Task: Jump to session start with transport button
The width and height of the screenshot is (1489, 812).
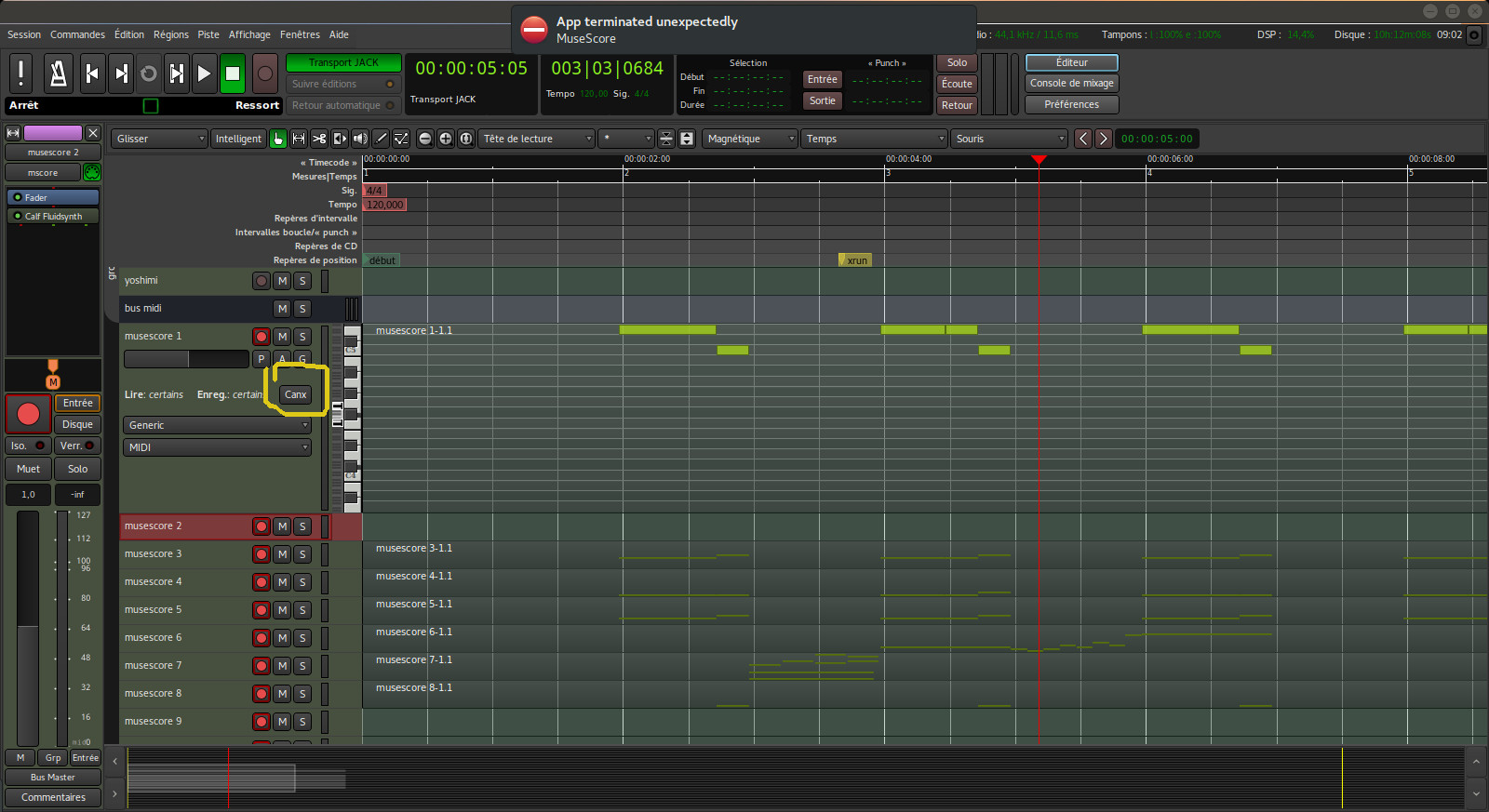Action: pos(92,73)
